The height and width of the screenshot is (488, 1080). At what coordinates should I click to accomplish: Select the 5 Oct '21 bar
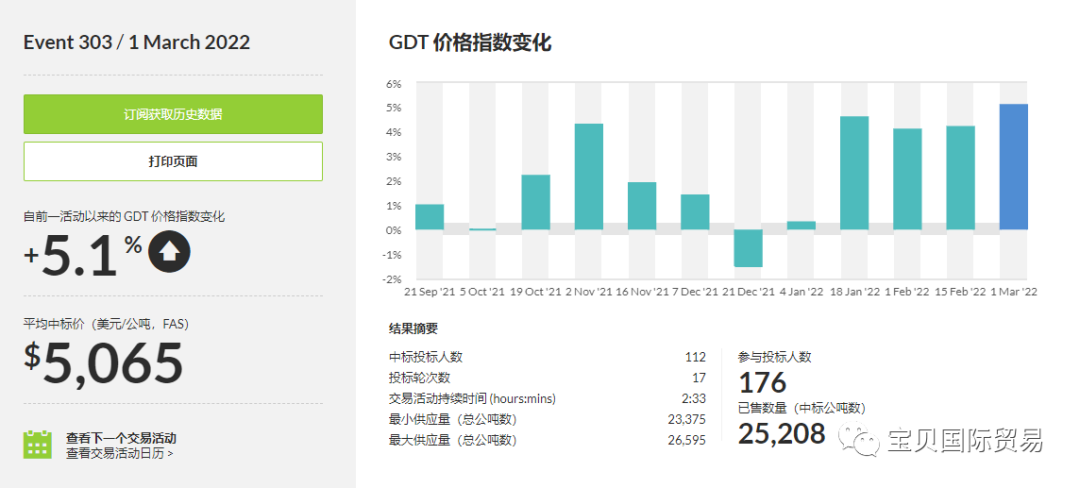[x=482, y=229]
